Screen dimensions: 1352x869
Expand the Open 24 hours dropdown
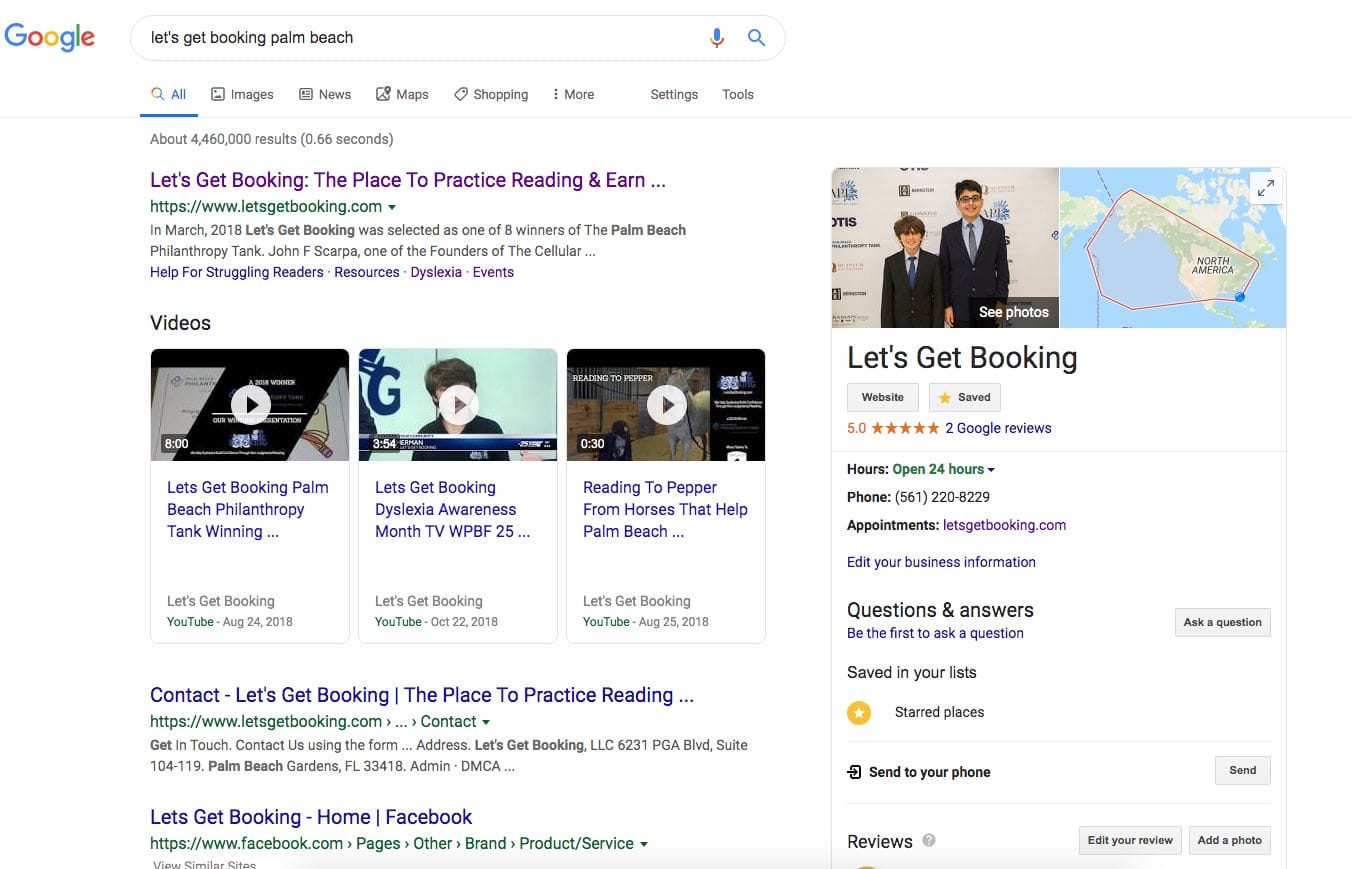991,470
